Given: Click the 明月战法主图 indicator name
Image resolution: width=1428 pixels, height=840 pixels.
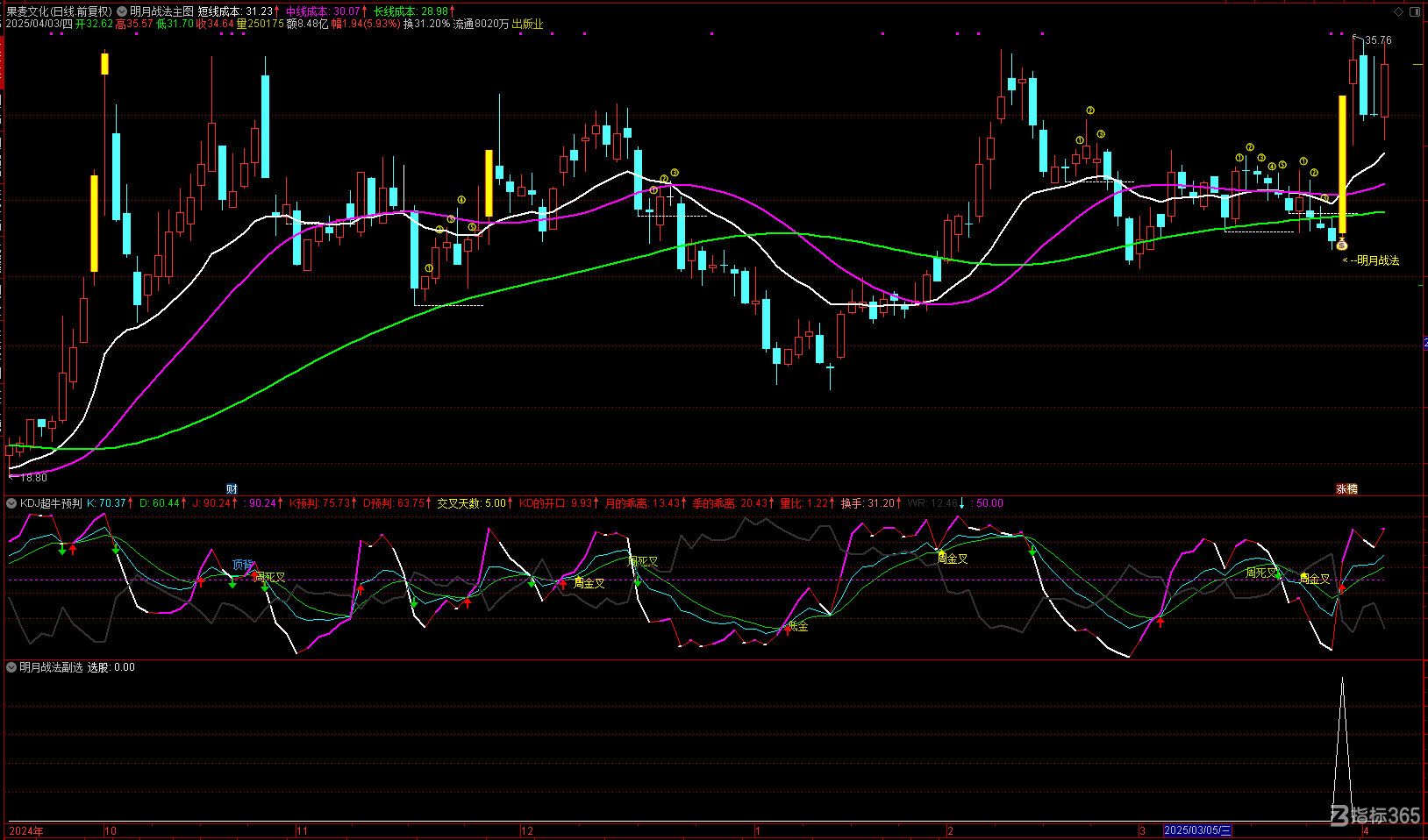Looking at the screenshot, I should pyautogui.click(x=161, y=11).
